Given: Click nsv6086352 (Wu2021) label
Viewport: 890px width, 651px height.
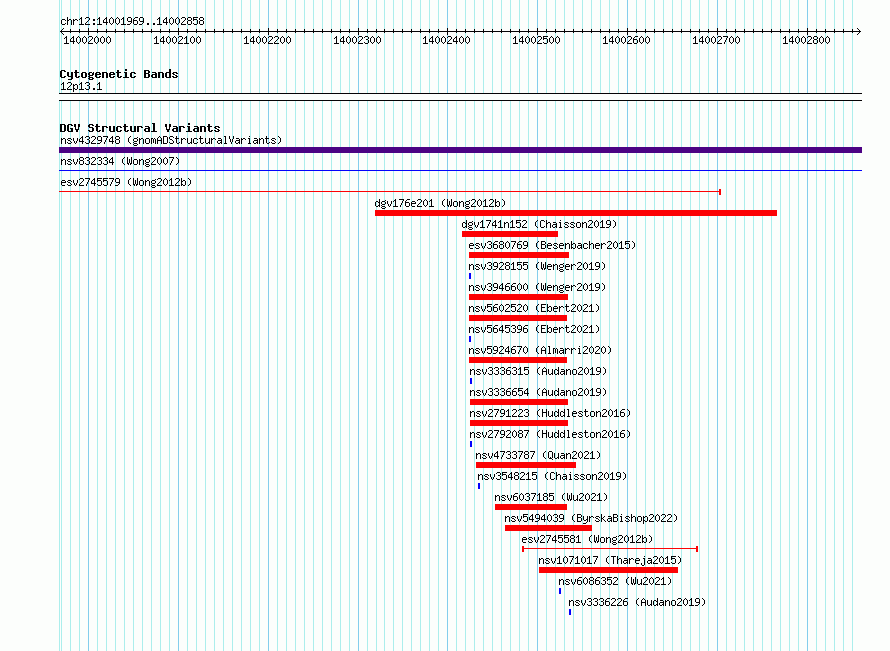Looking at the screenshot, I should (x=615, y=581).
